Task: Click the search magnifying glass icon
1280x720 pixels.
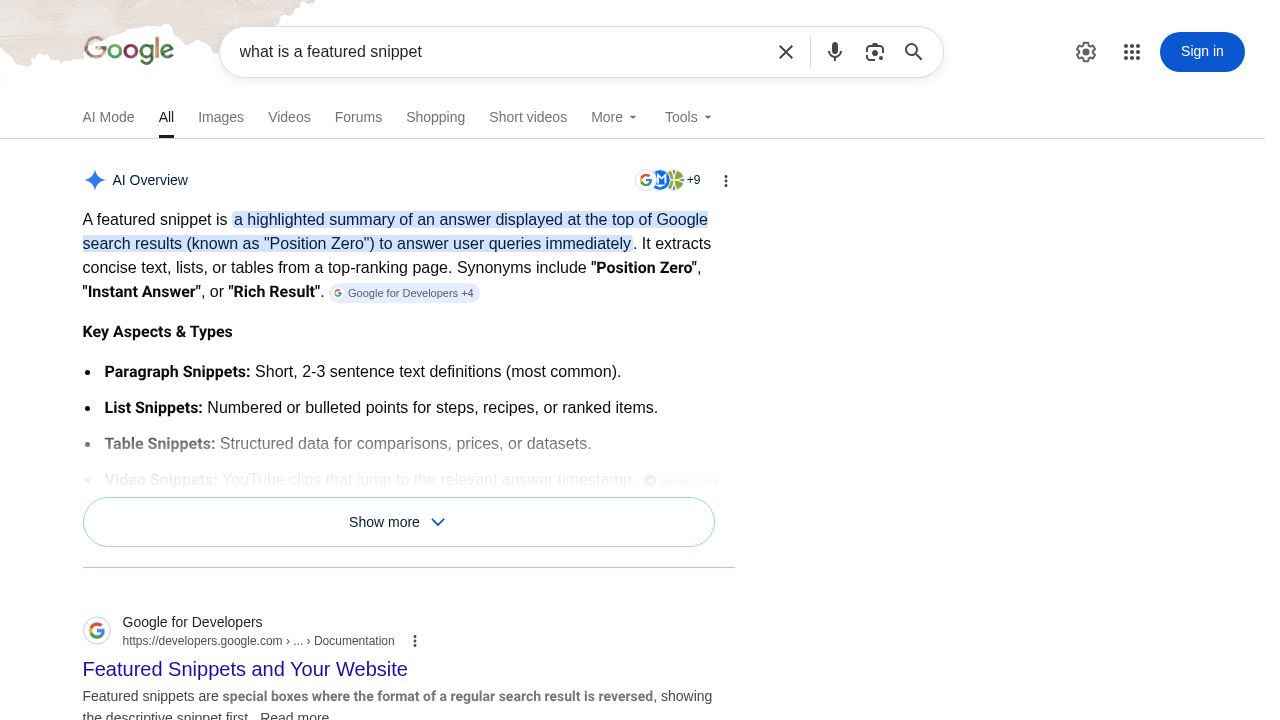Action: [x=913, y=51]
